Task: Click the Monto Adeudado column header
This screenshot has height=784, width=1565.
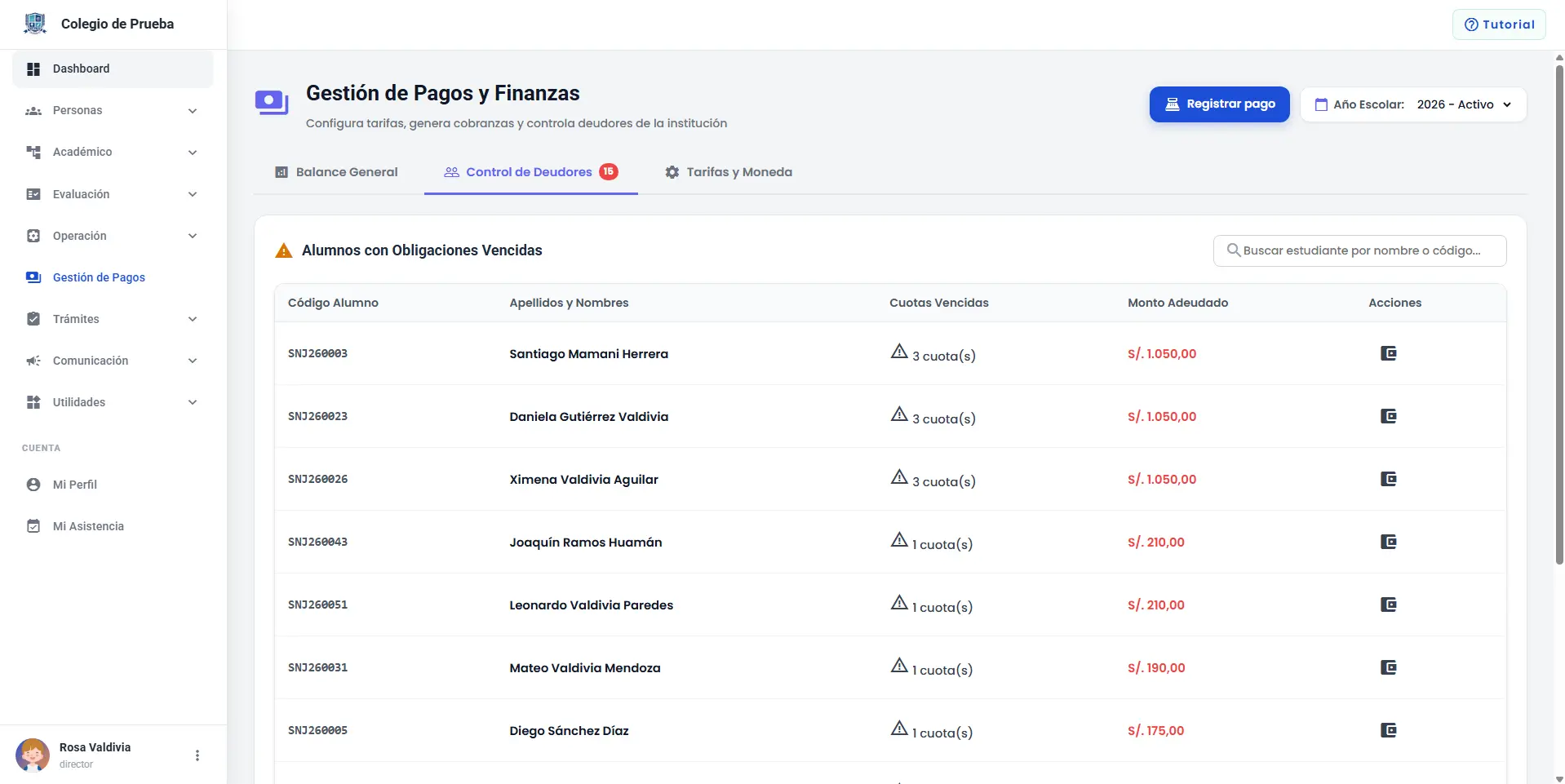Action: 1177,303
